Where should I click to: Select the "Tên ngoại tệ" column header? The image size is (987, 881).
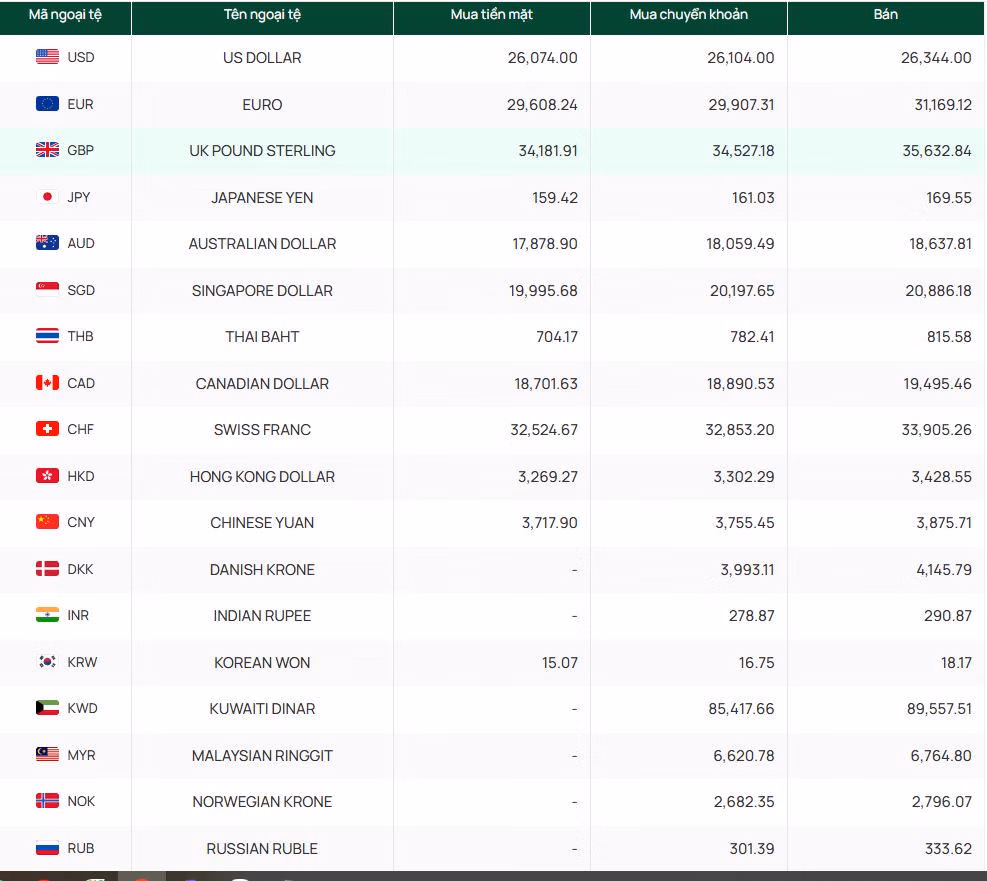[262, 15]
